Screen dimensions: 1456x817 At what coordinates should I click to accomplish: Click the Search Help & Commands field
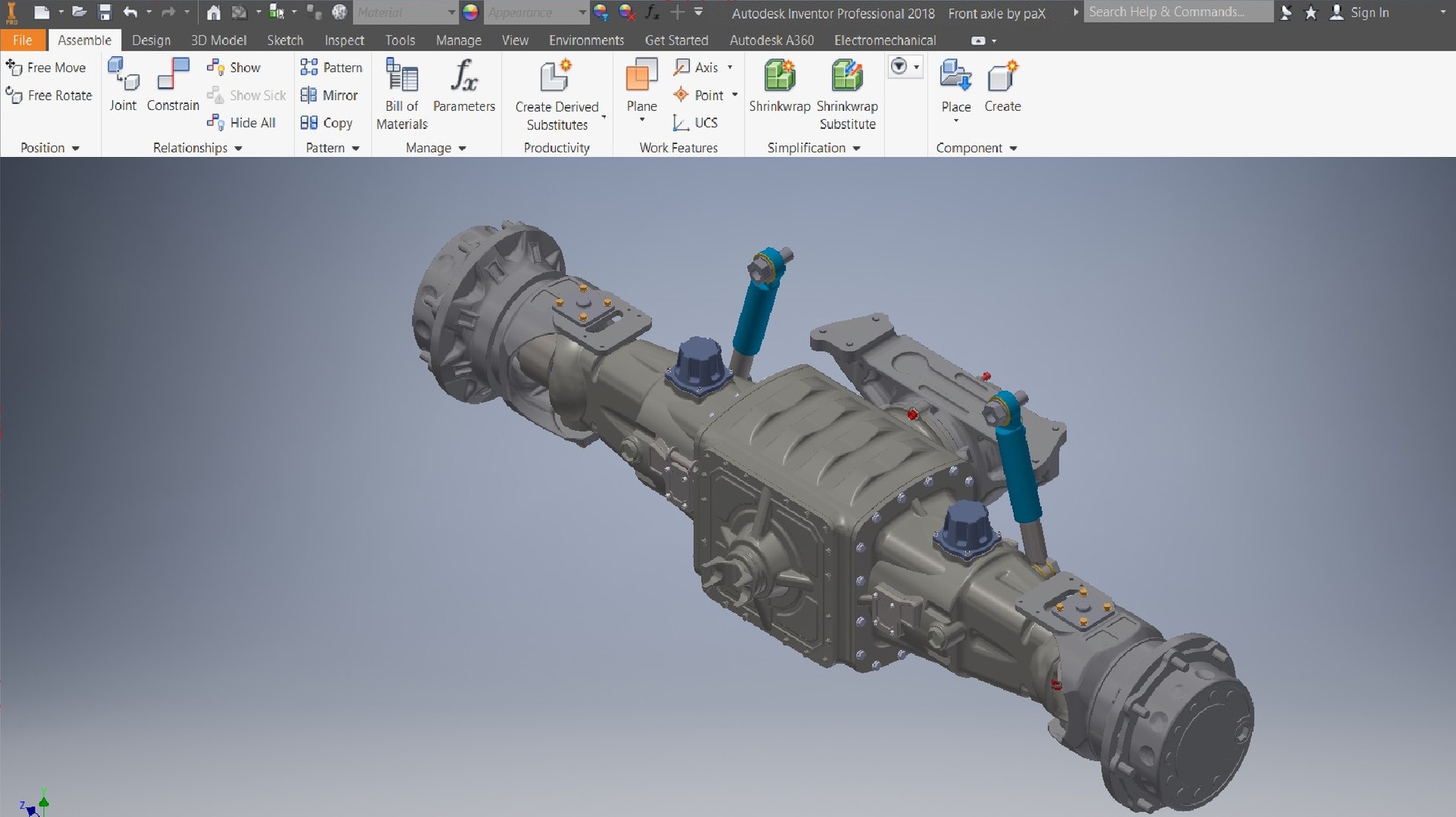tap(1178, 12)
